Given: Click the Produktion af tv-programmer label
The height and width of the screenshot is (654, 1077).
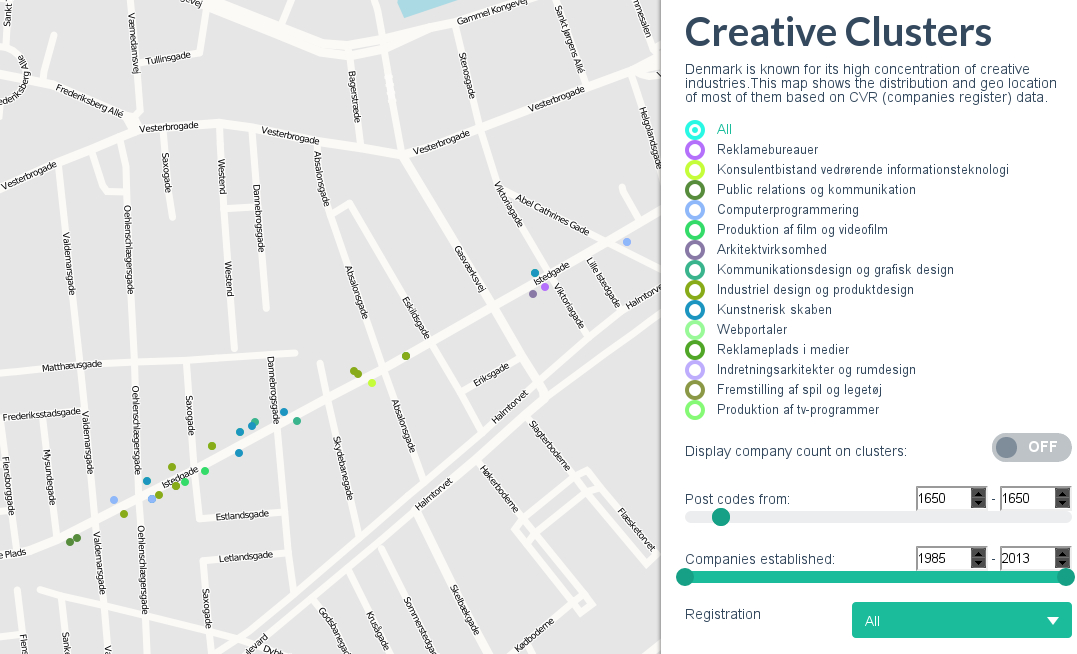Looking at the screenshot, I should pos(797,410).
